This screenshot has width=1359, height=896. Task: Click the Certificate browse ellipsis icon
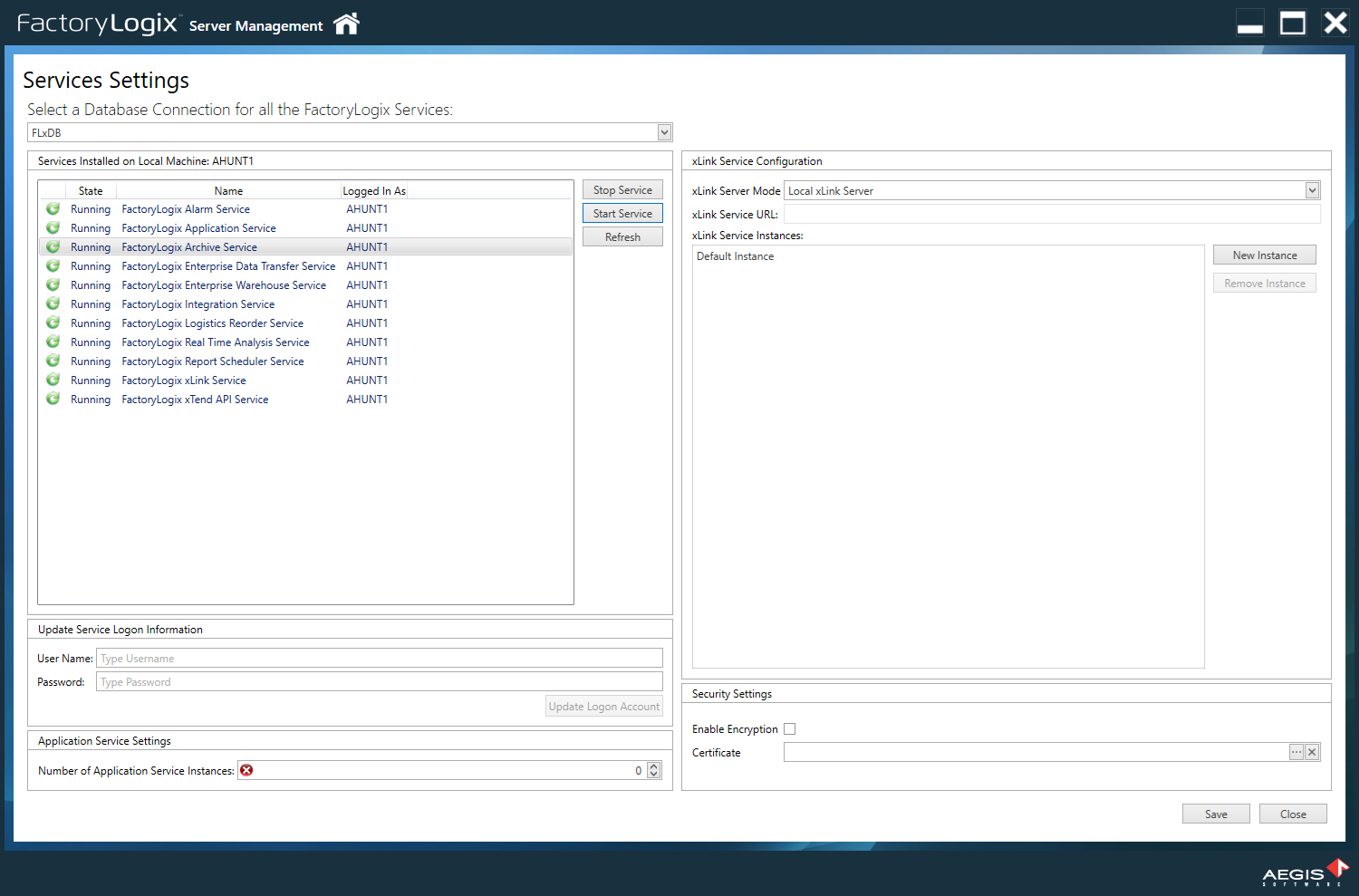coord(1296,752)
